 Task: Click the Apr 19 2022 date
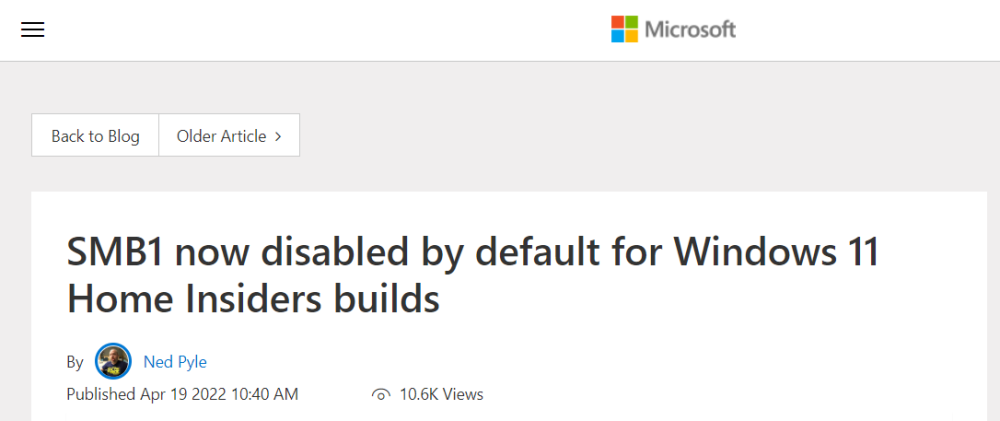[x=183, y=394]
